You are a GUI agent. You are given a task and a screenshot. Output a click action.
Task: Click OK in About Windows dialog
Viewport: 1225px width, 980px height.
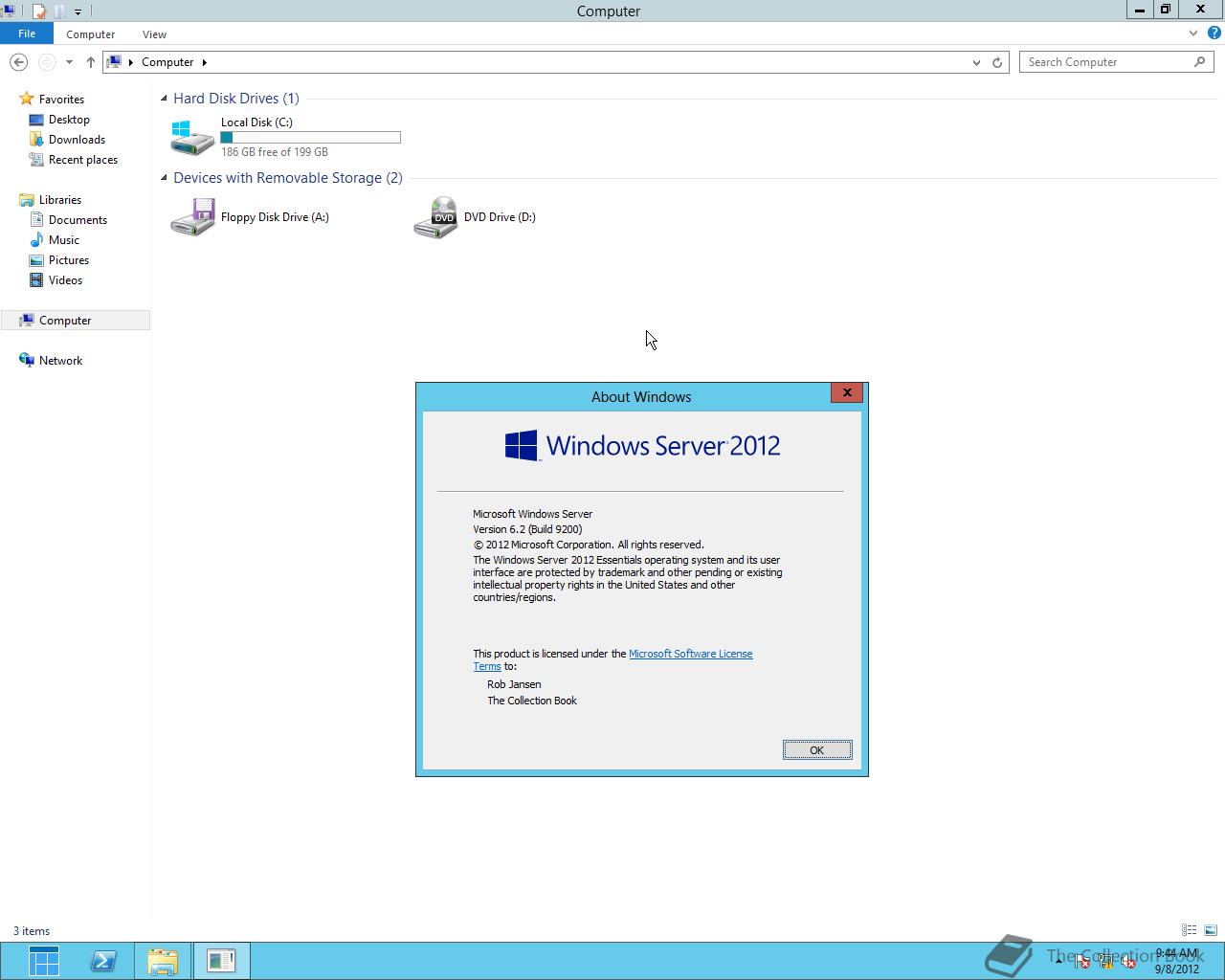(x=817, y=750)
